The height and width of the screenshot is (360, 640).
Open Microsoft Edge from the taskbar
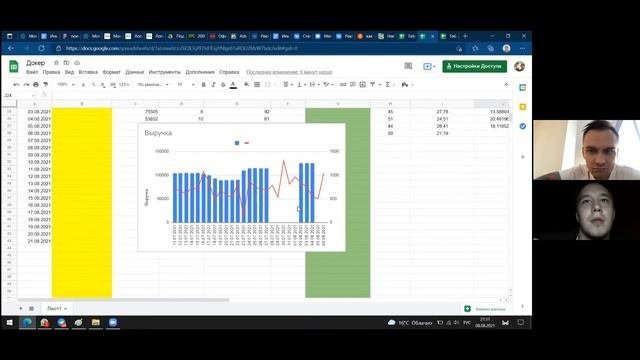pyautogui.click(x=27, y=323)
